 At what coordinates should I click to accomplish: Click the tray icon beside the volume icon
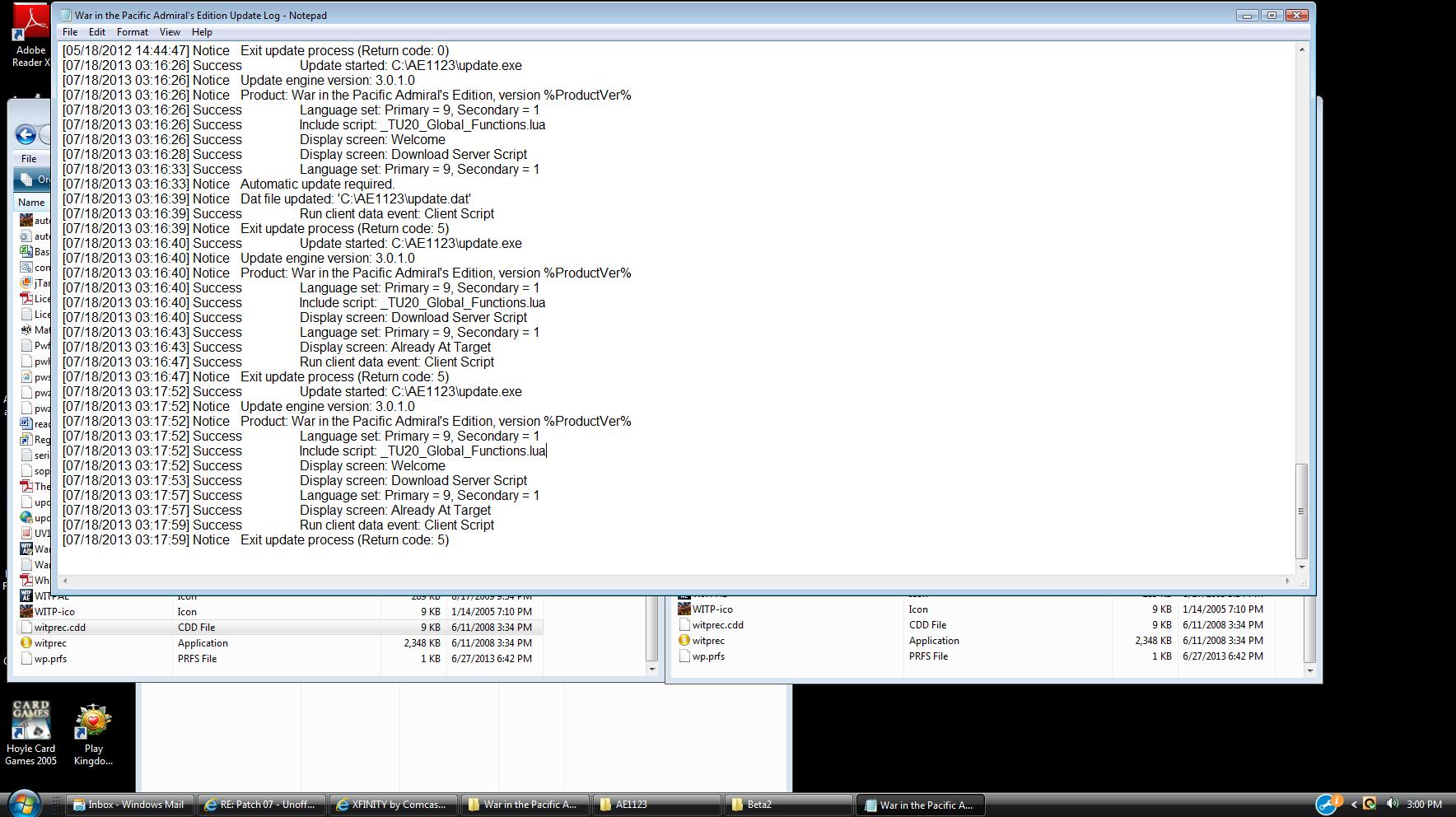pyautogui.click(x=1370, y=804)
